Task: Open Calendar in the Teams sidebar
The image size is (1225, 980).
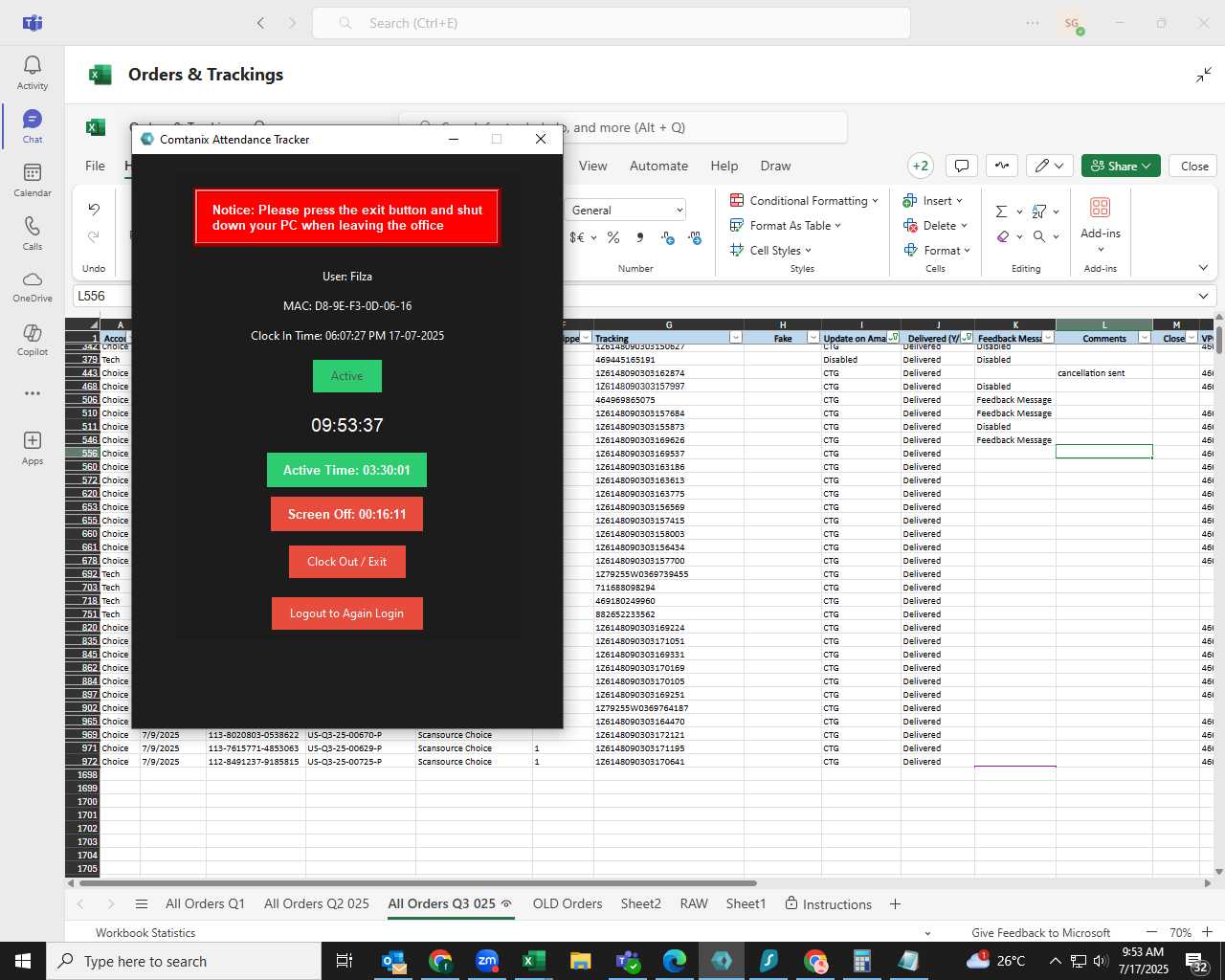Action: coord(33,180)
